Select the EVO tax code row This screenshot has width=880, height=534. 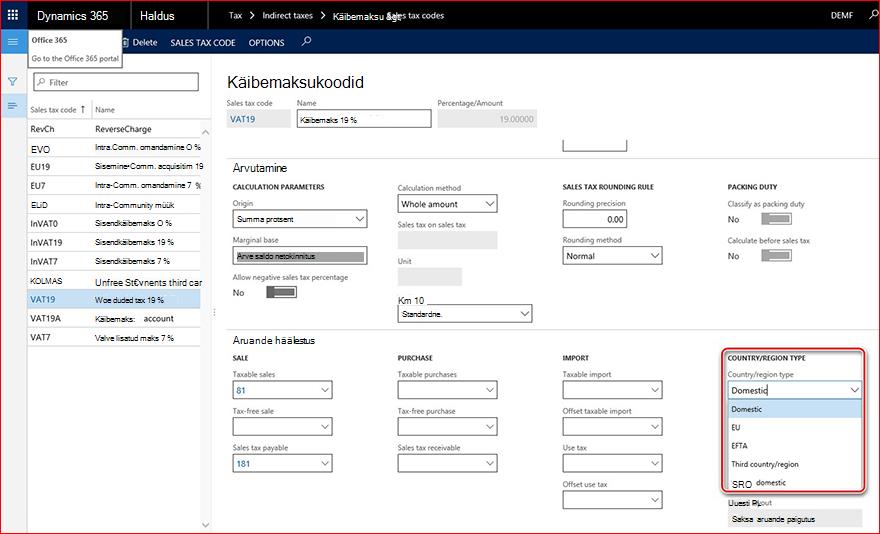(x=114, y=148)
